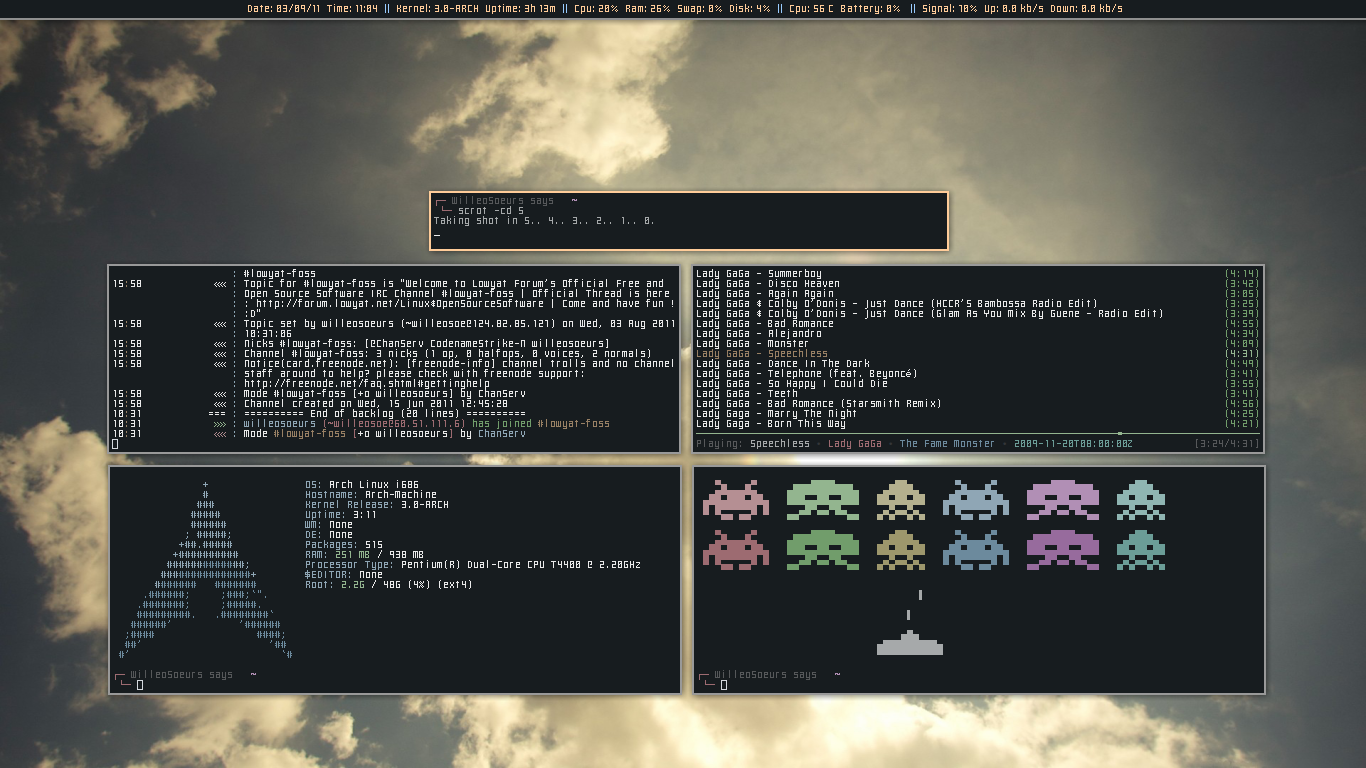Click "Uptime: 3h 13m" in the top status bar
Image resolution: width=1366 pixels, height=768 pixels.
coord(520,9)
